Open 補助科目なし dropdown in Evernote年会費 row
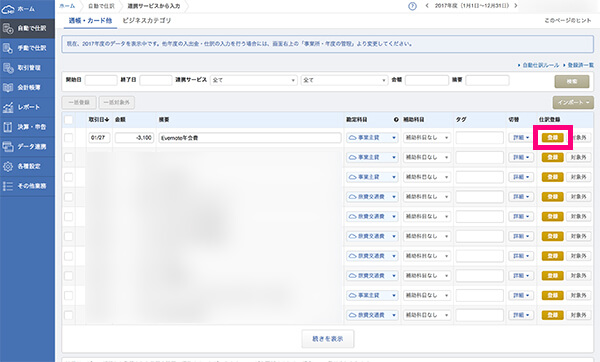Image resolution: width=600 pixels, height=362 pixels. 427,138
